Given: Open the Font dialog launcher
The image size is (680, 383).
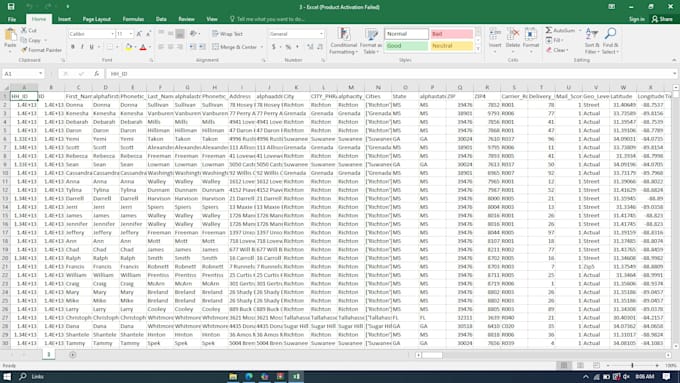Looking at the screenshot, I should tap(151, 60).
